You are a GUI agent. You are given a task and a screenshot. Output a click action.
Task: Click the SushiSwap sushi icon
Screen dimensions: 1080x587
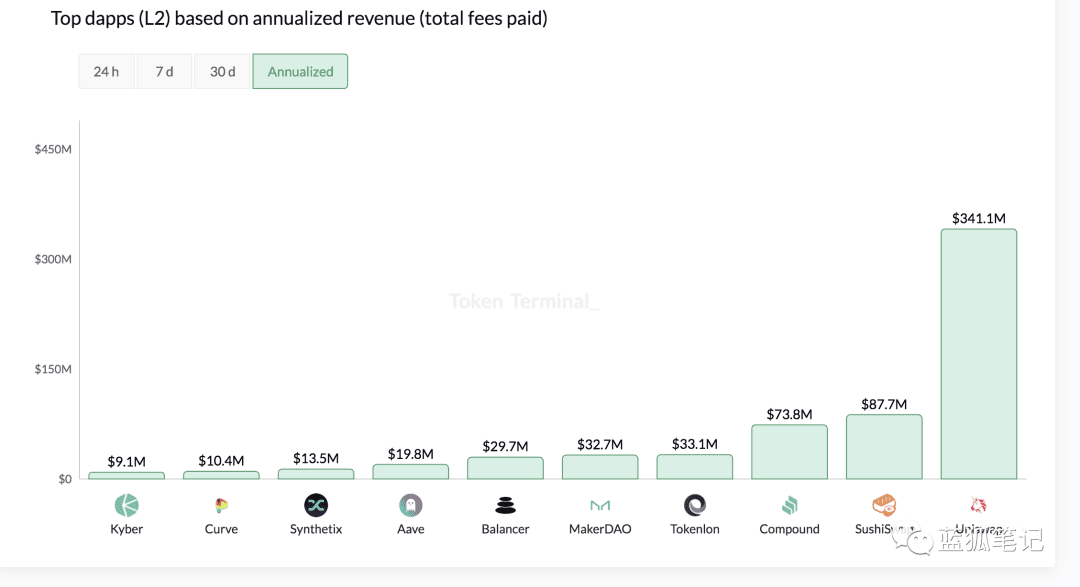tap(884, 505)
